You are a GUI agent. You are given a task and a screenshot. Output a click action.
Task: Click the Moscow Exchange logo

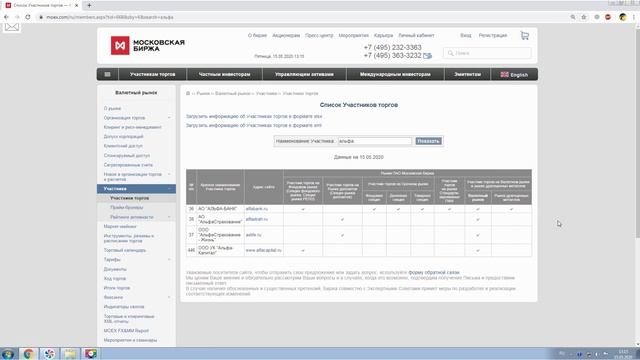[x=148, y=45]
